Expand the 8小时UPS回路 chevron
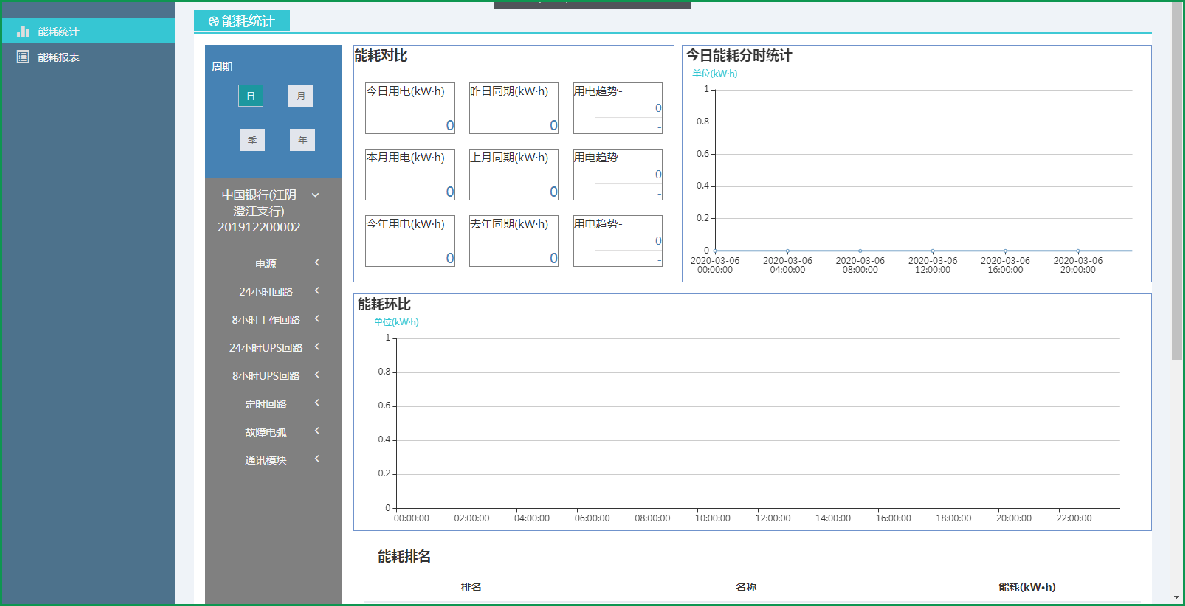This screenshot has width=1185, height=606. click(x=317, y=375)
